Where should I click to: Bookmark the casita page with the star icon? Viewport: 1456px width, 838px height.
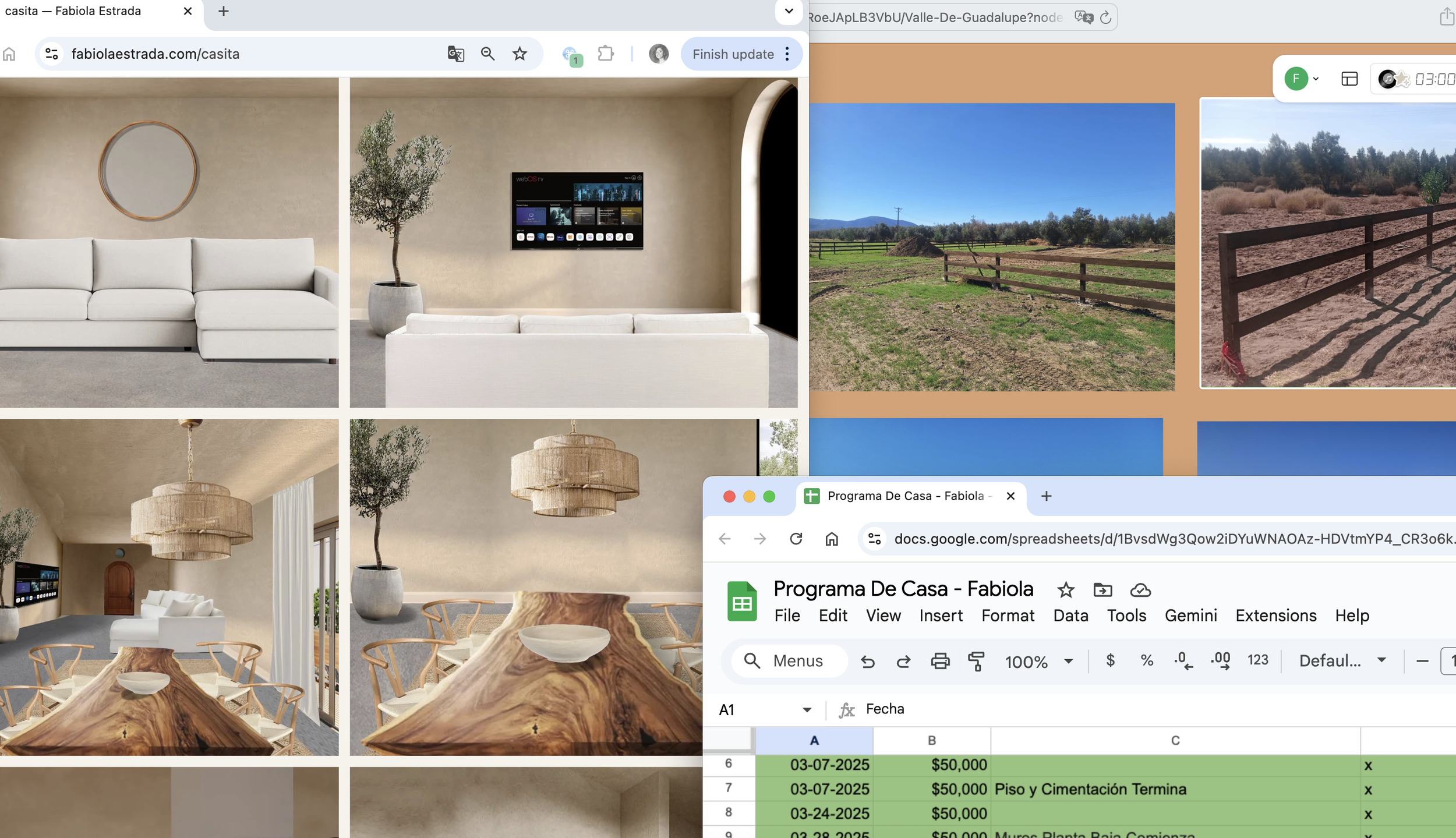point(520,54)
